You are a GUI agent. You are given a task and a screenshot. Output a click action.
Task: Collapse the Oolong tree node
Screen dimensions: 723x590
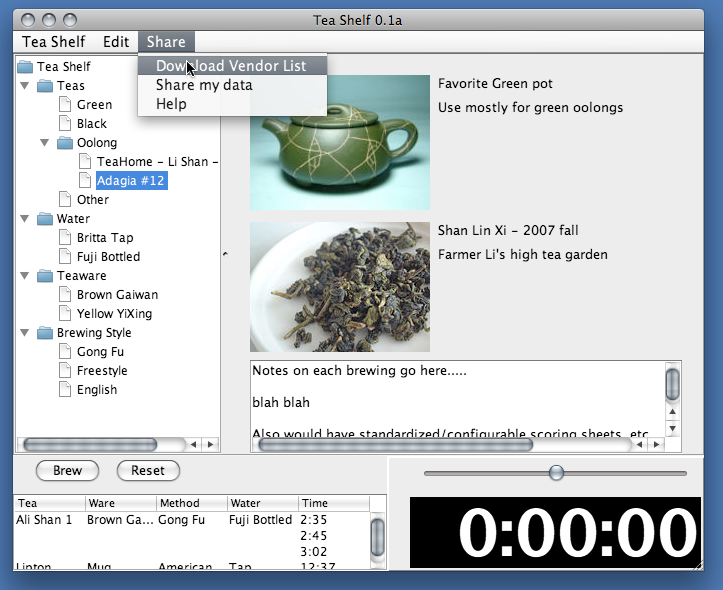[45, 143]
